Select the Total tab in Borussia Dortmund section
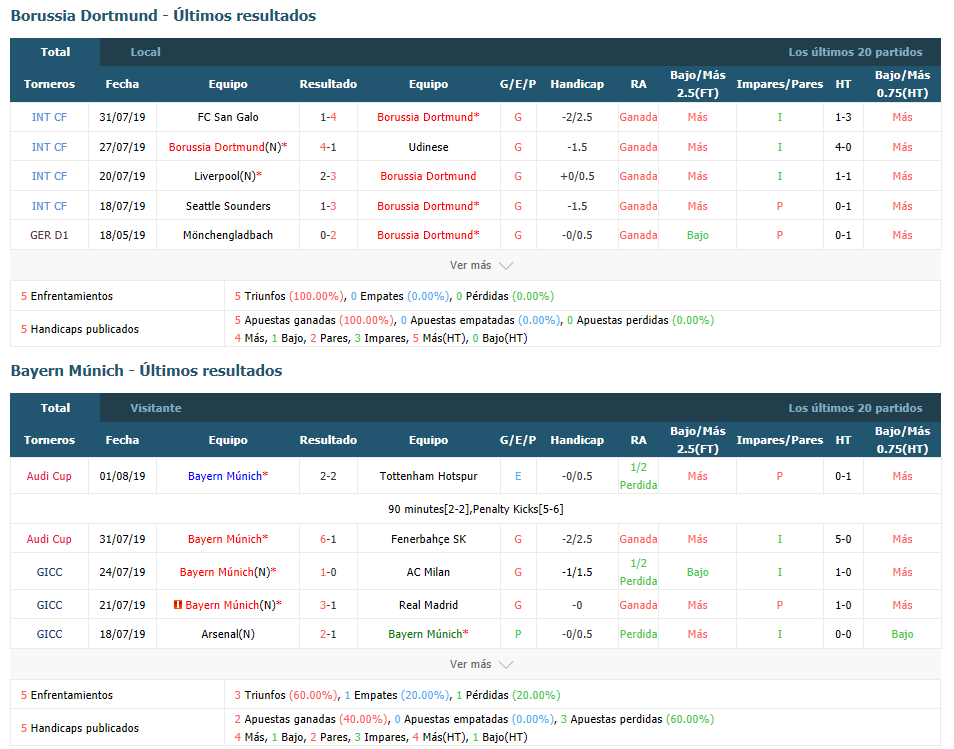 (55, 52)
